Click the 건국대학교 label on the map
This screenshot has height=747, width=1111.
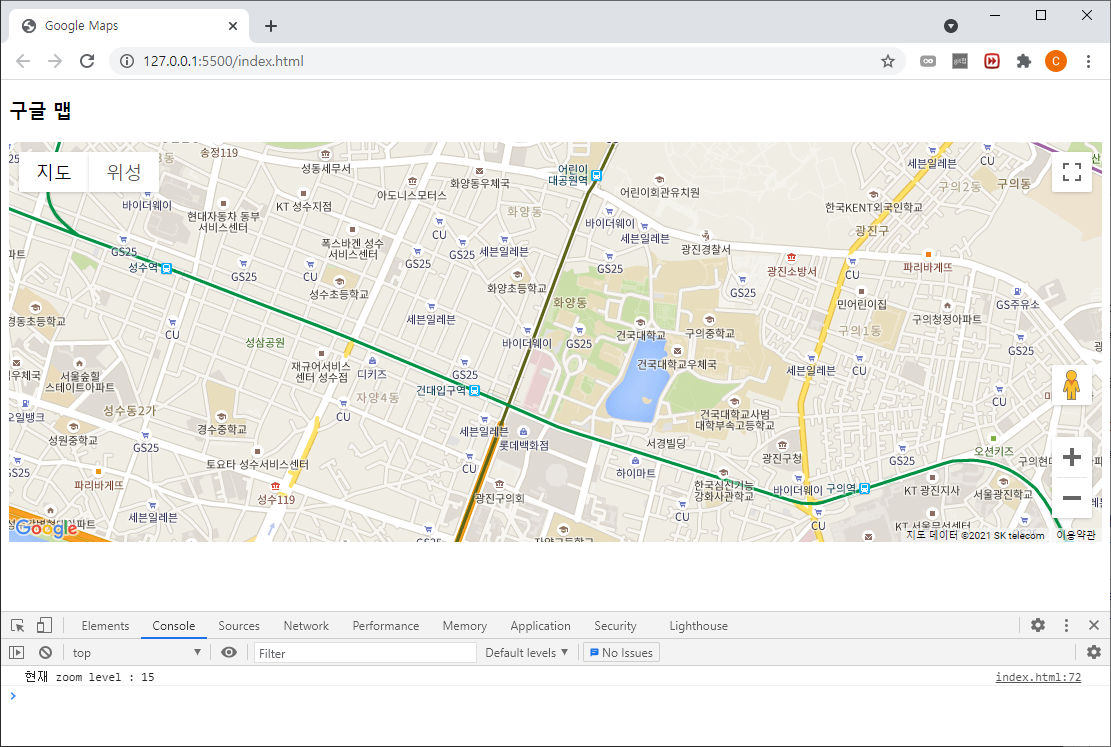[641, 335]
